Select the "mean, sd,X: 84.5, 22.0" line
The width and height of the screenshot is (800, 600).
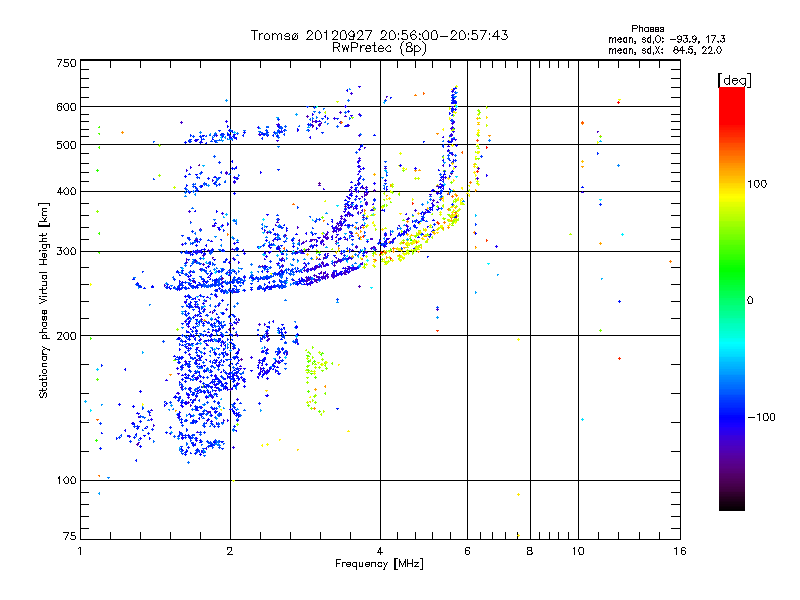click(665, 50)
